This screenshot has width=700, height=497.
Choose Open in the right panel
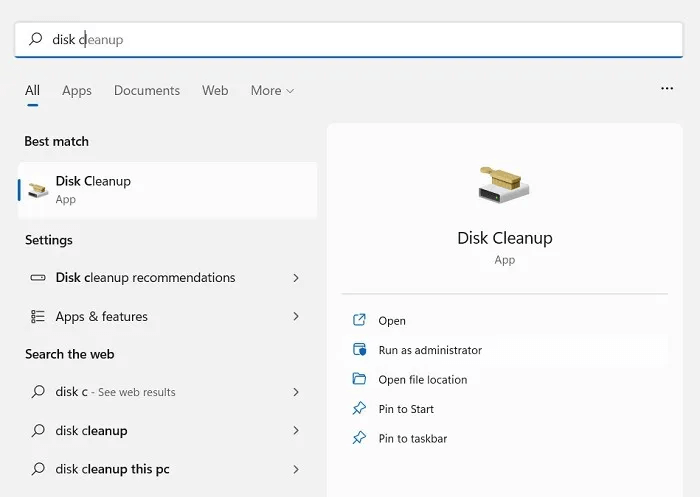pos(392,321)
